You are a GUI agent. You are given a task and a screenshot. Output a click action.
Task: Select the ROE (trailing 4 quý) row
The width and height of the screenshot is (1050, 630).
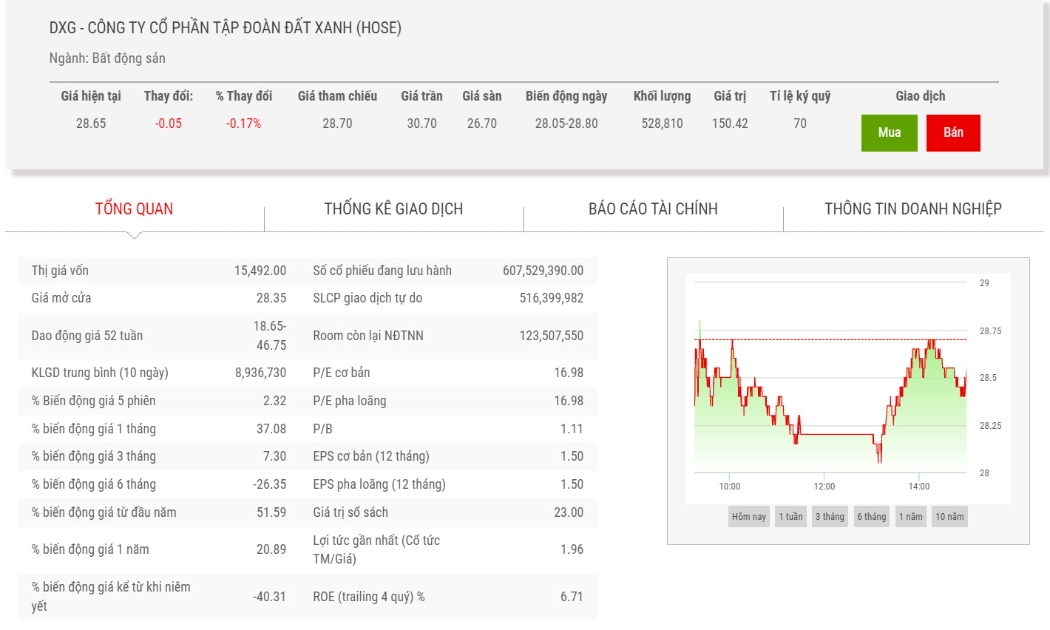(x=307, y=596)
